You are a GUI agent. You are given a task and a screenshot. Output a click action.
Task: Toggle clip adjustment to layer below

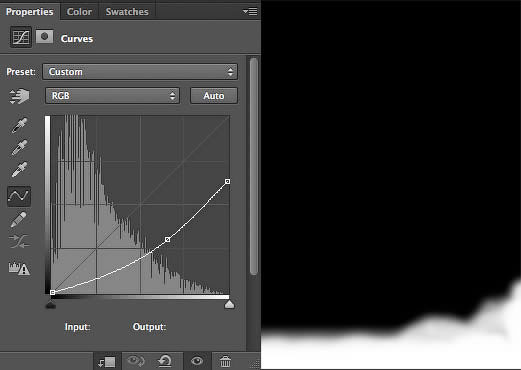[107, 361]
